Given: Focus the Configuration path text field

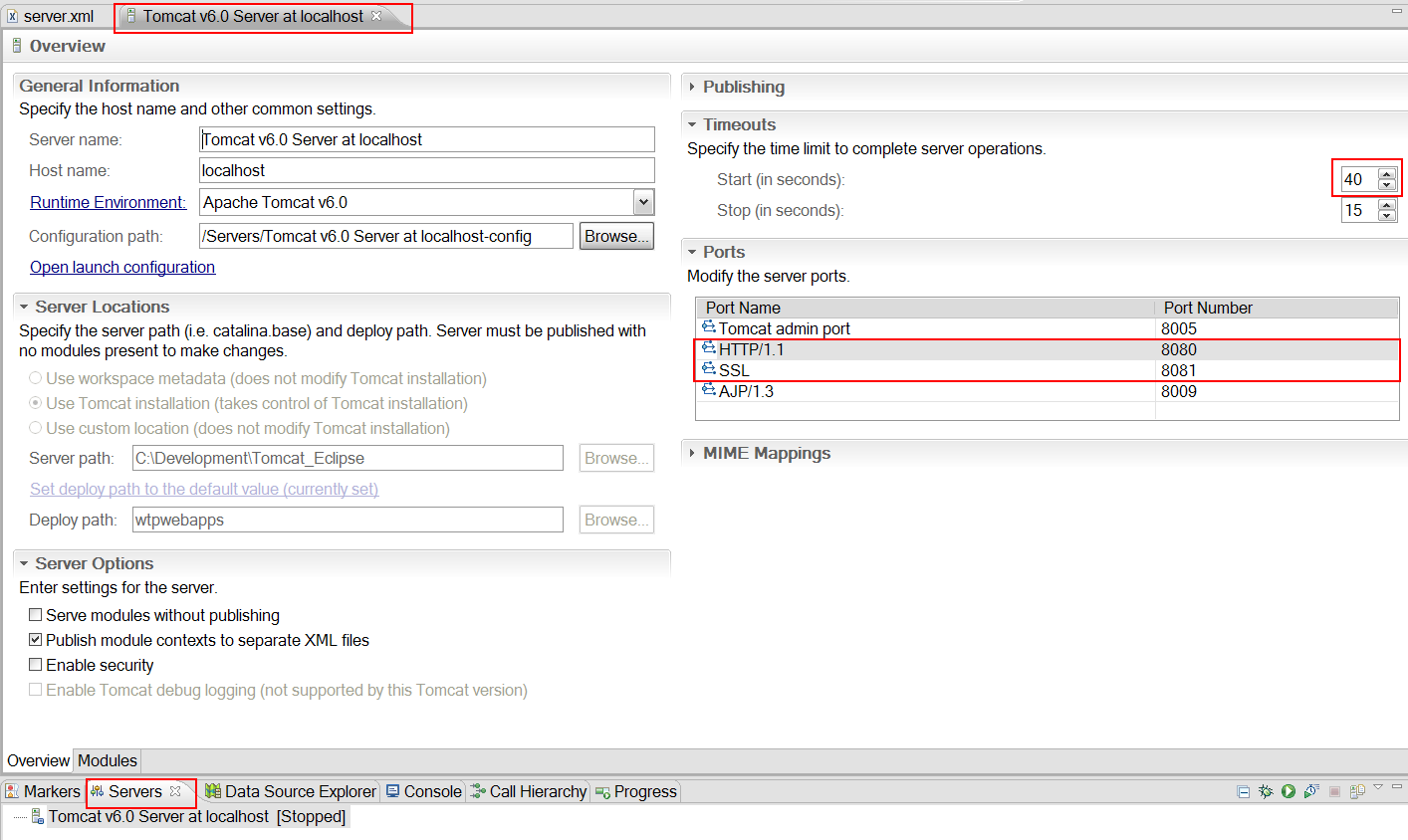Looking at the screenshot, I should point(386,236).
